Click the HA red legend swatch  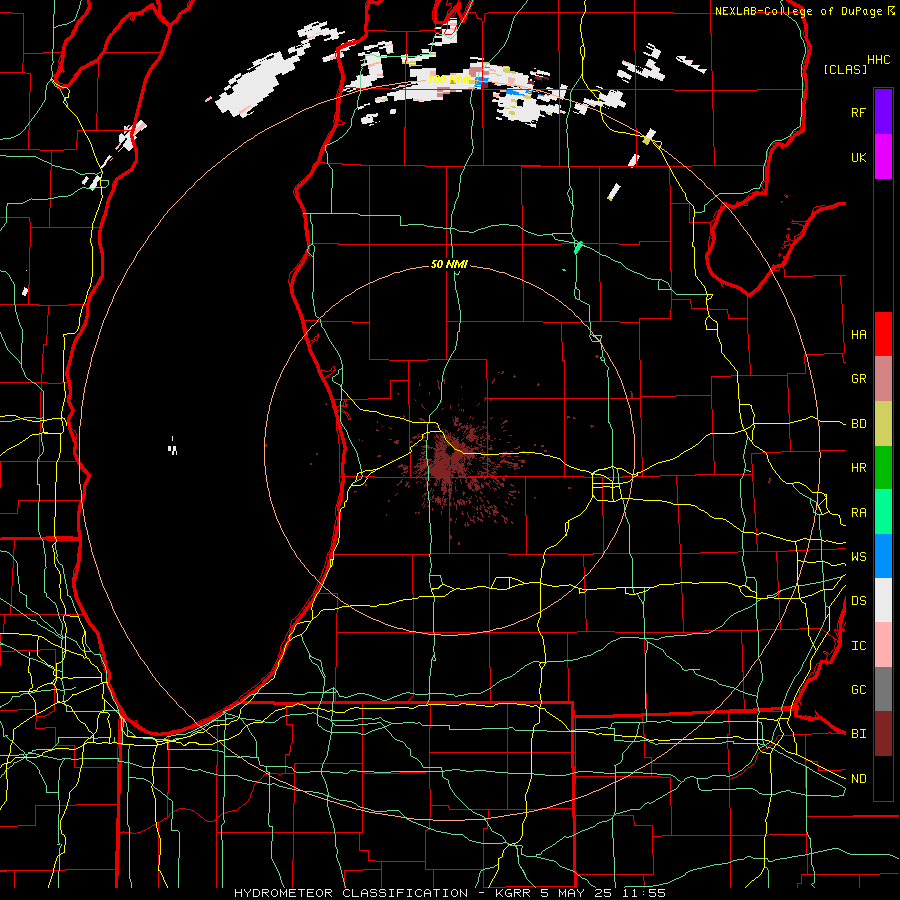click(883, 334)
